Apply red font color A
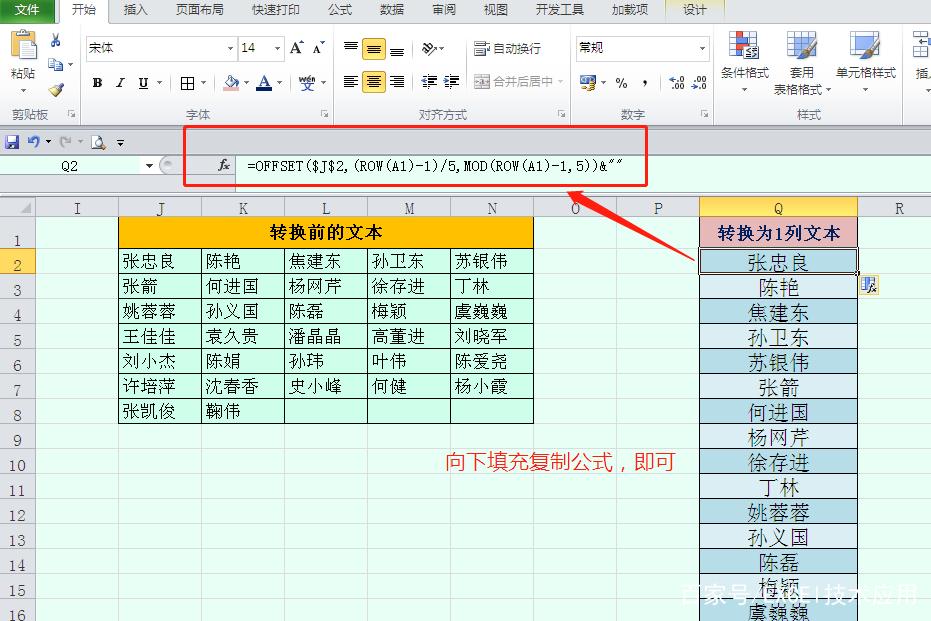The image size is (931, 621). click(264, 83)
